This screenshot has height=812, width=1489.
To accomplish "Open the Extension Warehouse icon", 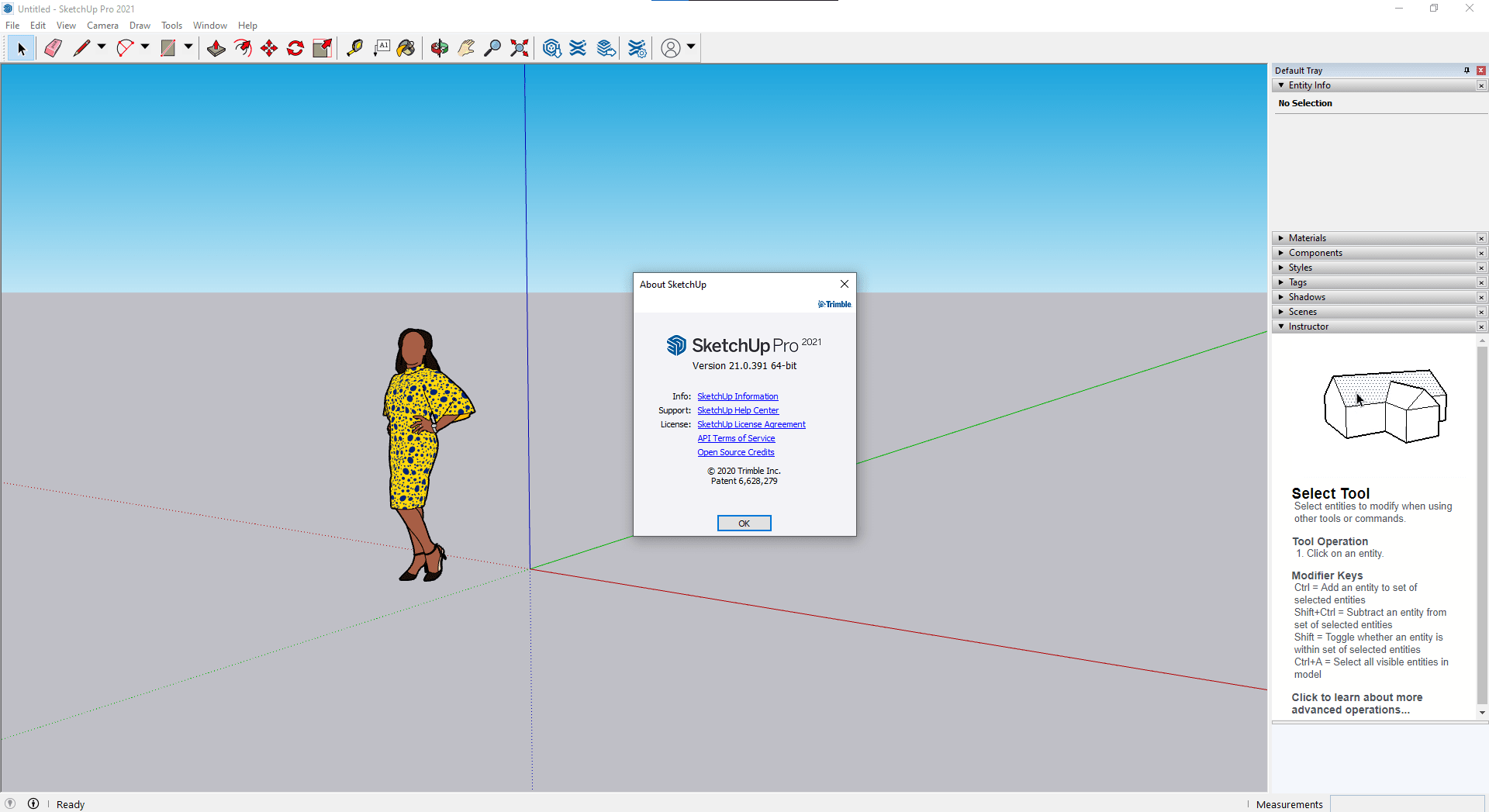I will pyautogui.click(x=578, y=48).
